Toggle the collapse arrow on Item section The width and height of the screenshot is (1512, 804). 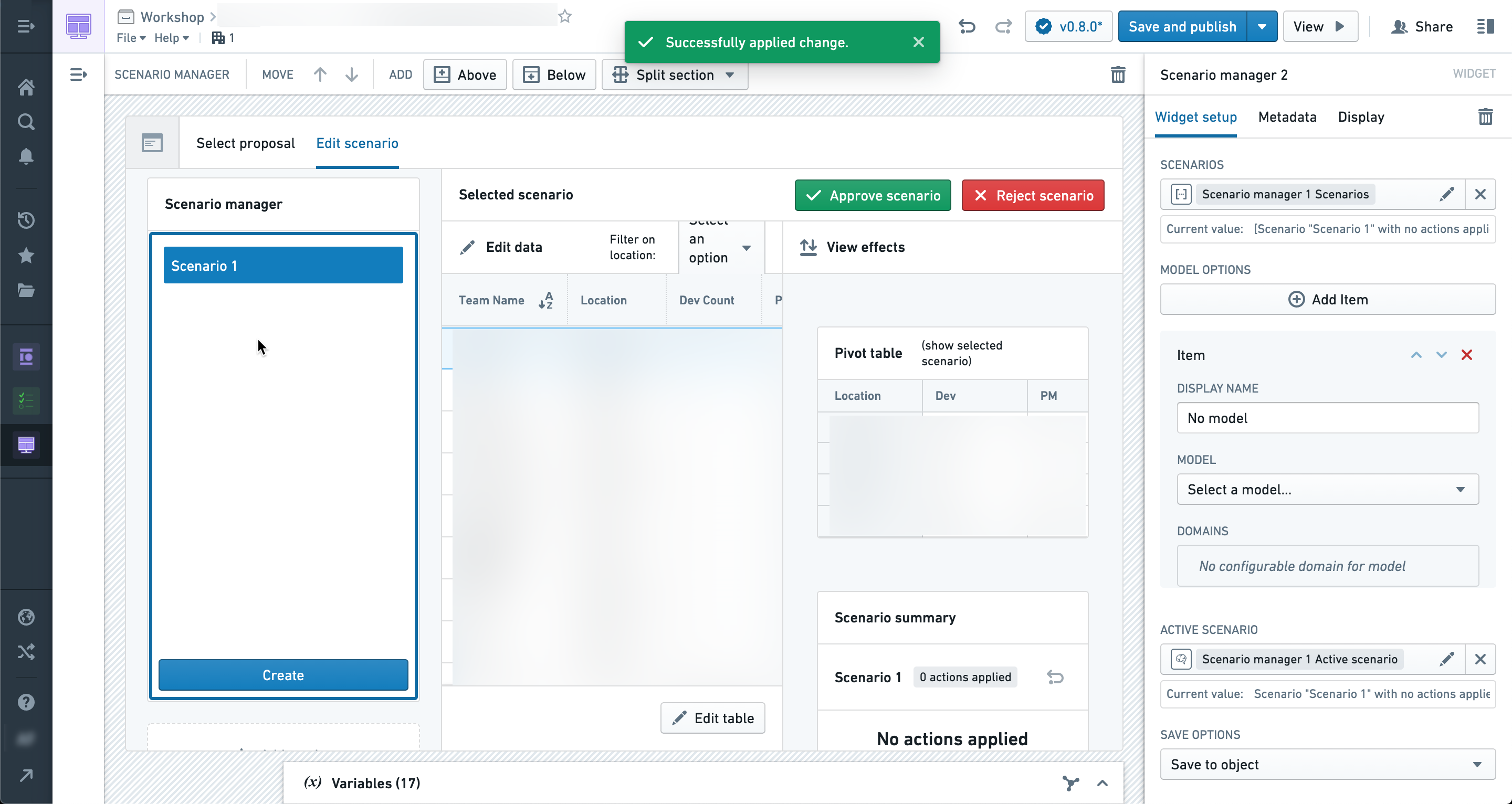click(x=1416, y=355)
